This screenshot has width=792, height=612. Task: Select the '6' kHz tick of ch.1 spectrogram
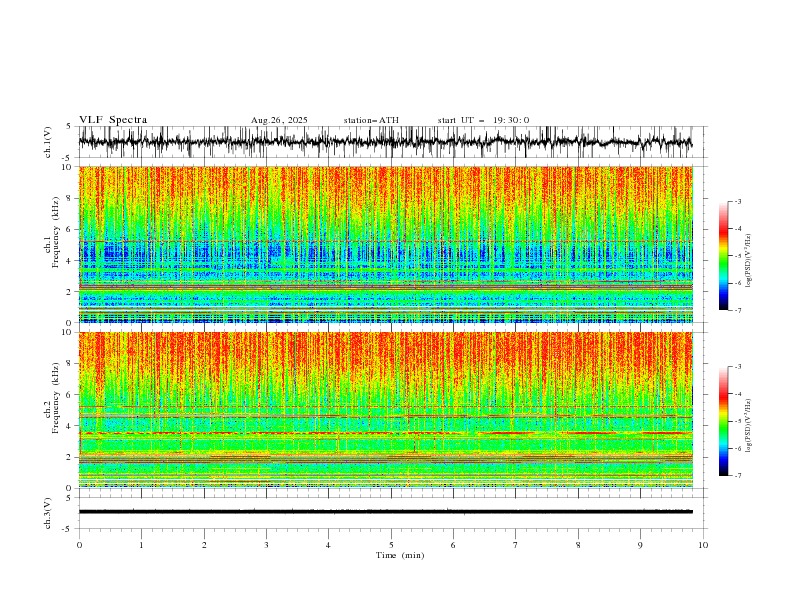69,229
